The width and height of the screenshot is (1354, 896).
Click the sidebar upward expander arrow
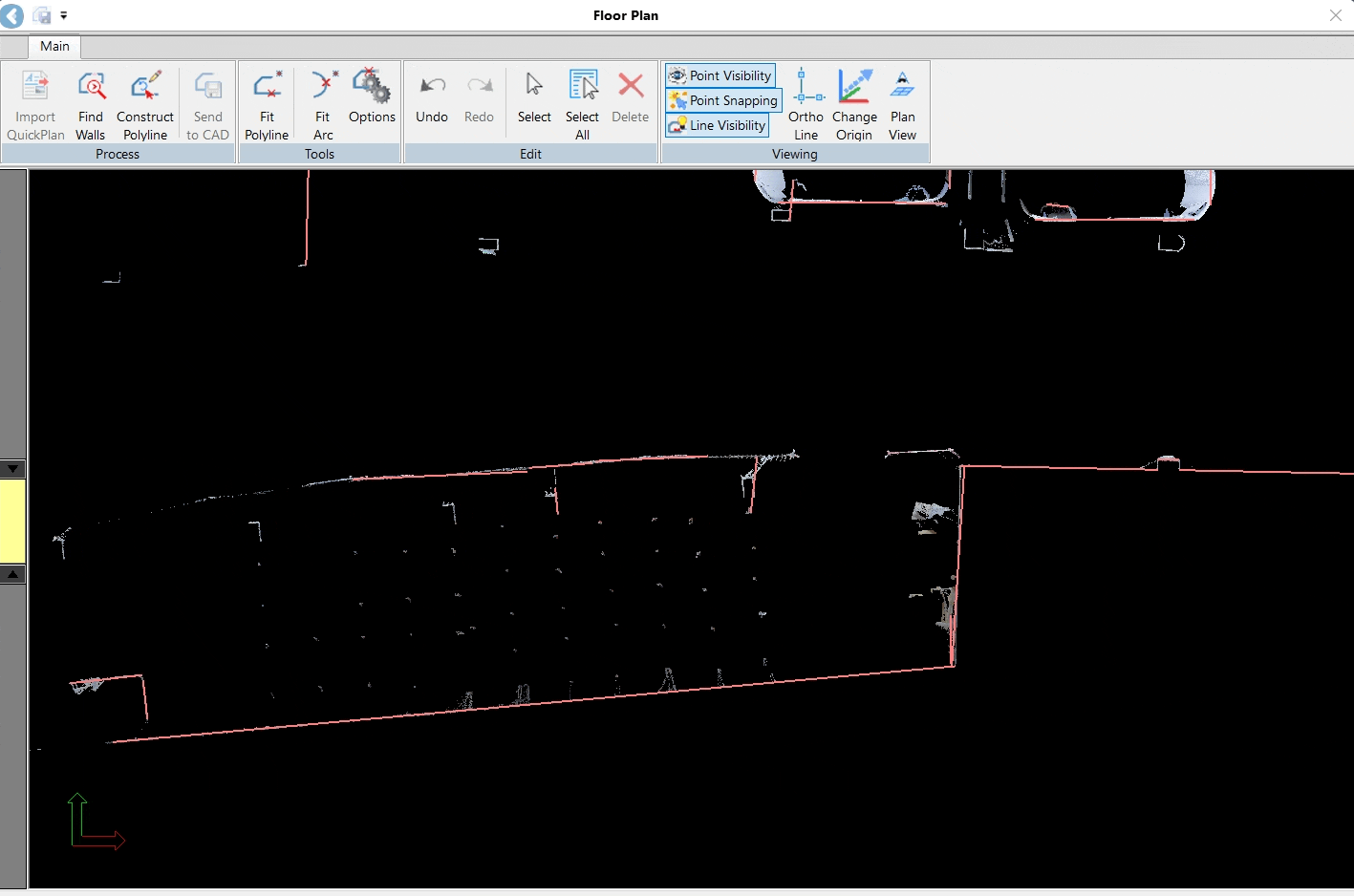tap(13, 574)
